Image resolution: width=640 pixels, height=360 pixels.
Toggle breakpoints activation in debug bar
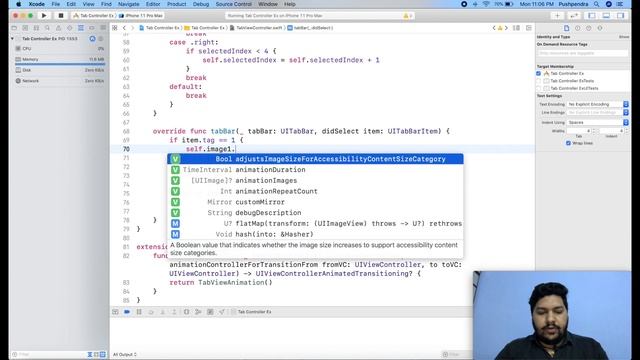coord(127,312)
